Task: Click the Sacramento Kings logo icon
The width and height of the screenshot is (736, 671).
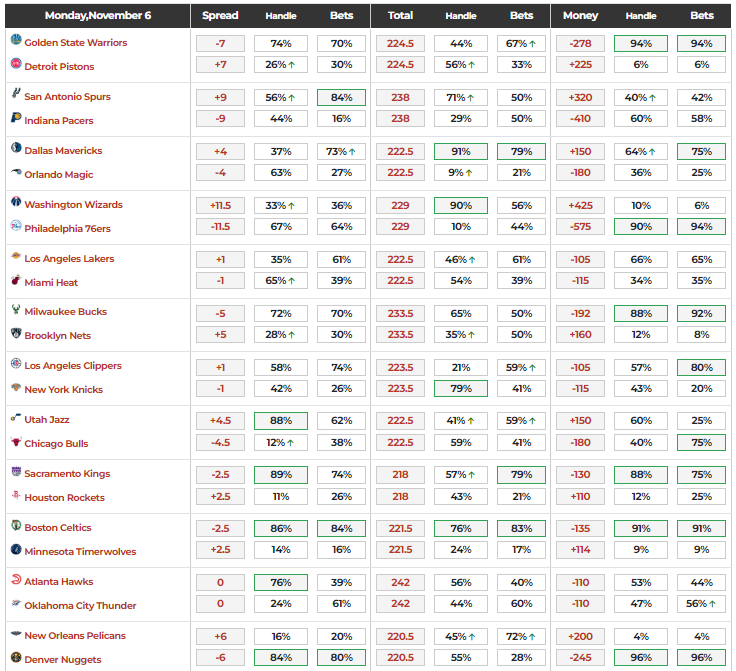Action: coord(16,471)
